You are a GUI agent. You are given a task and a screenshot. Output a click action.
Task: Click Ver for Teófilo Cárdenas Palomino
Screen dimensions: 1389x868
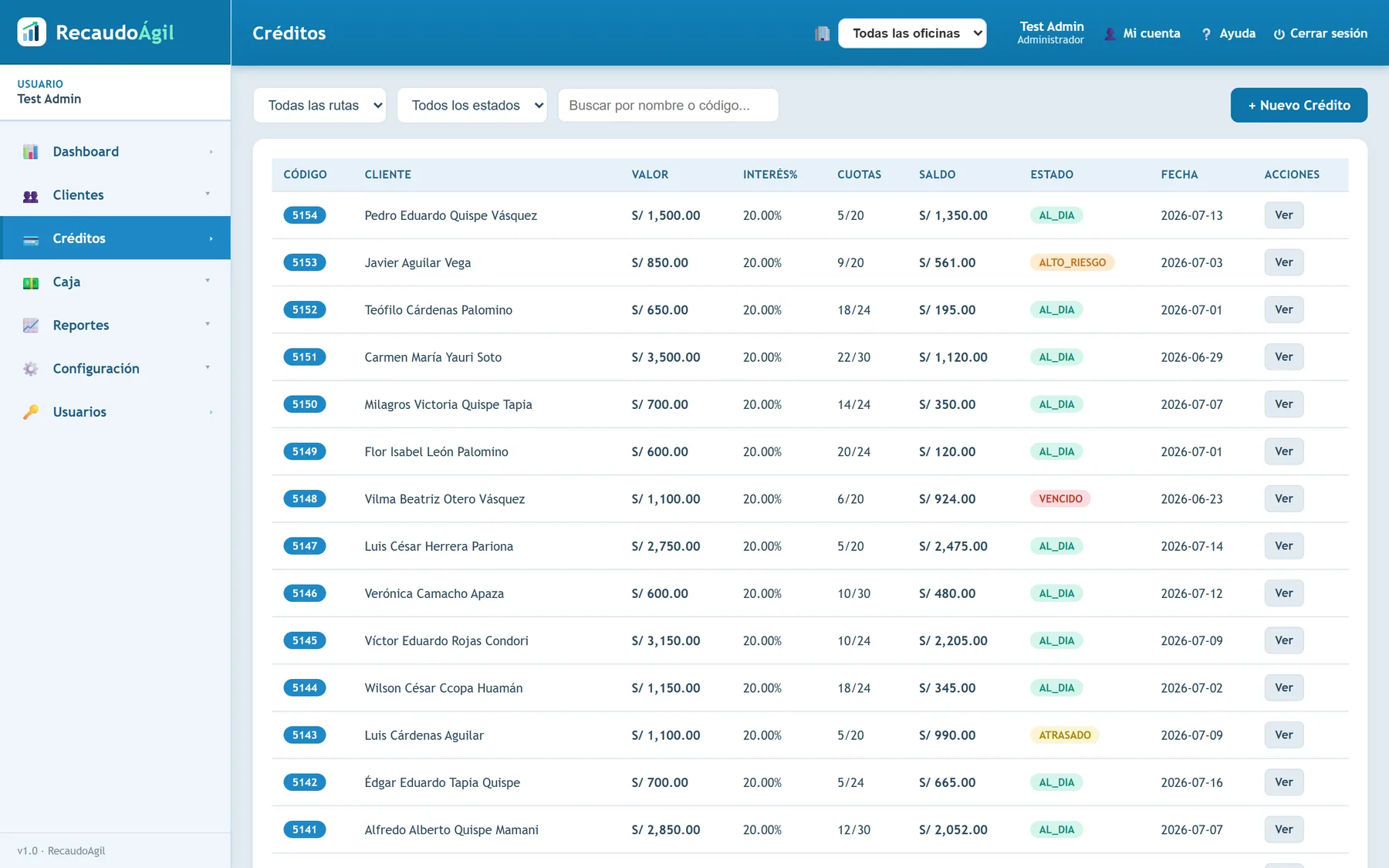pyautogui.click(x=1284, y=309)
